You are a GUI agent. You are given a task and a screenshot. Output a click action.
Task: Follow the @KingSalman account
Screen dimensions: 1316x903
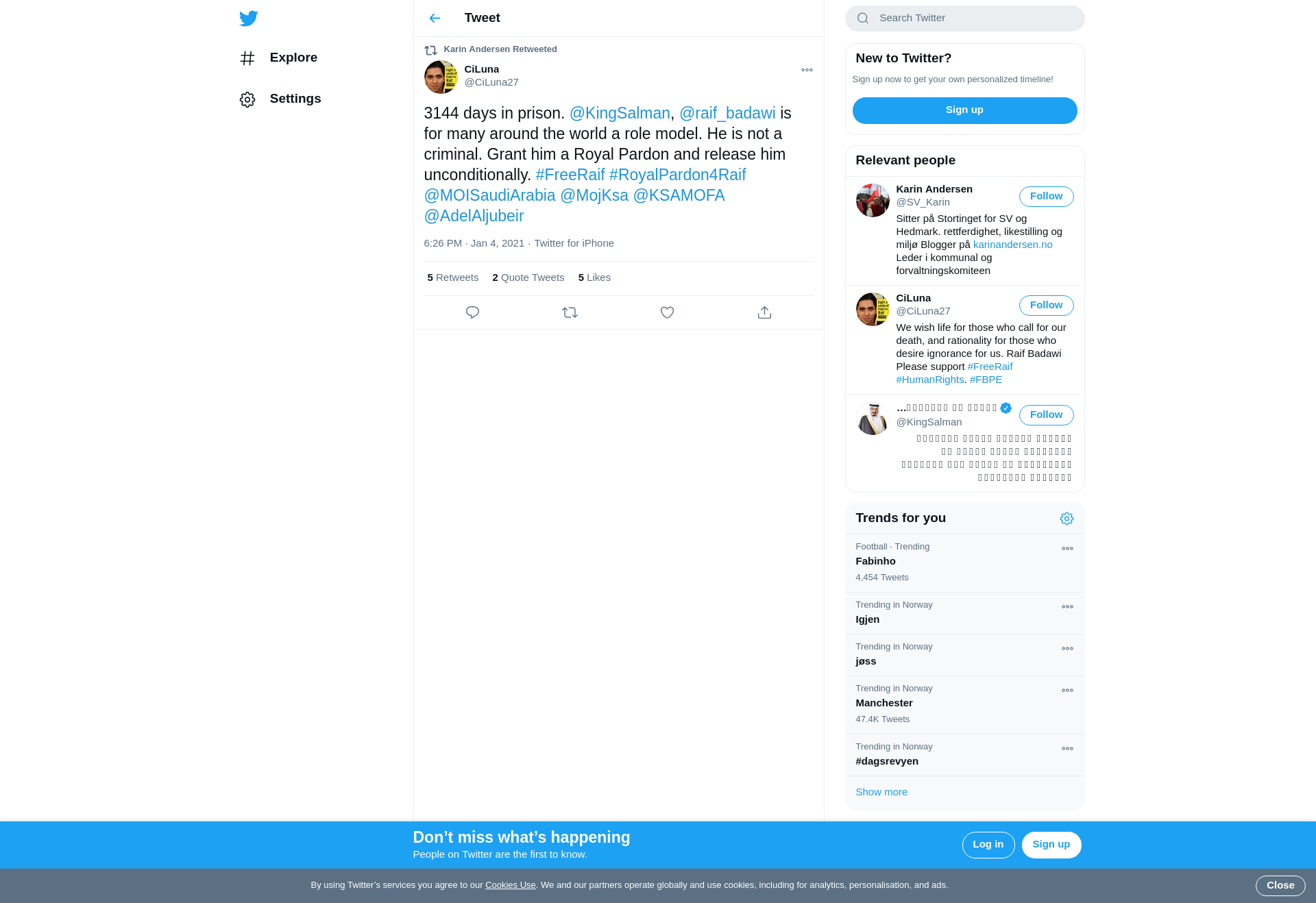pos(1046,415)
